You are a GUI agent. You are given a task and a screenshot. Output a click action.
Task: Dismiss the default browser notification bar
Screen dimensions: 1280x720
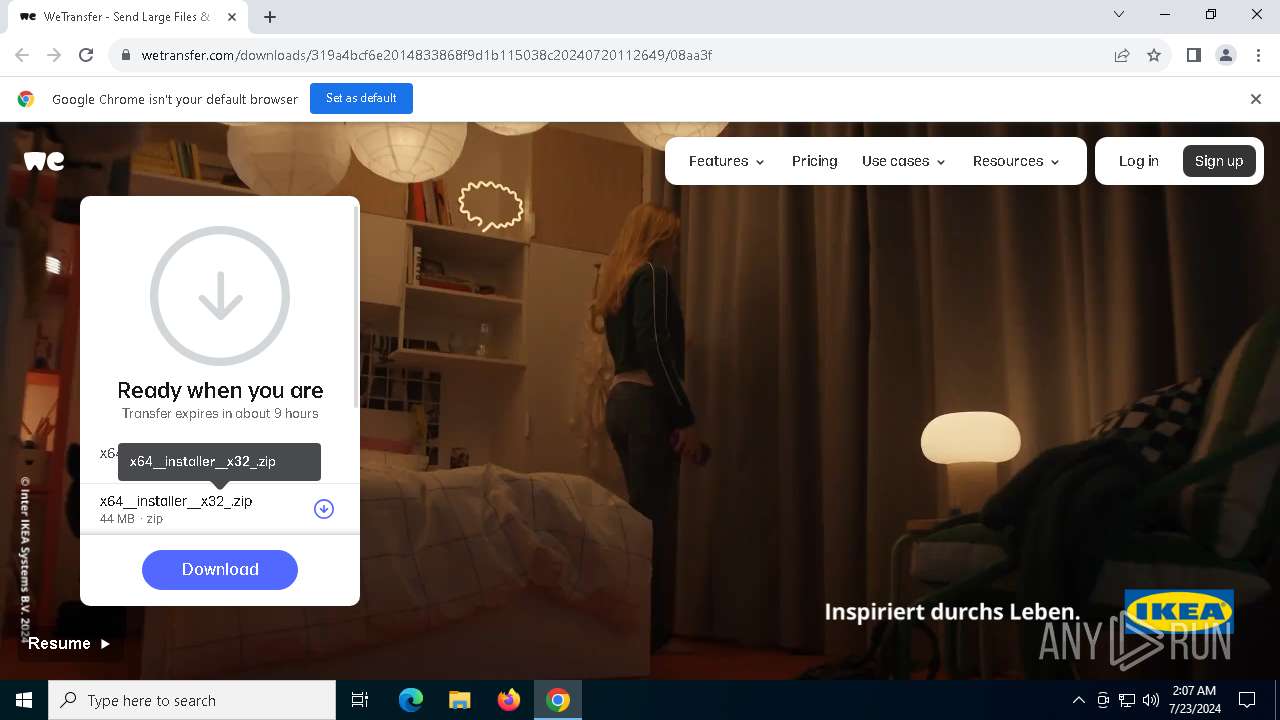1256,99
